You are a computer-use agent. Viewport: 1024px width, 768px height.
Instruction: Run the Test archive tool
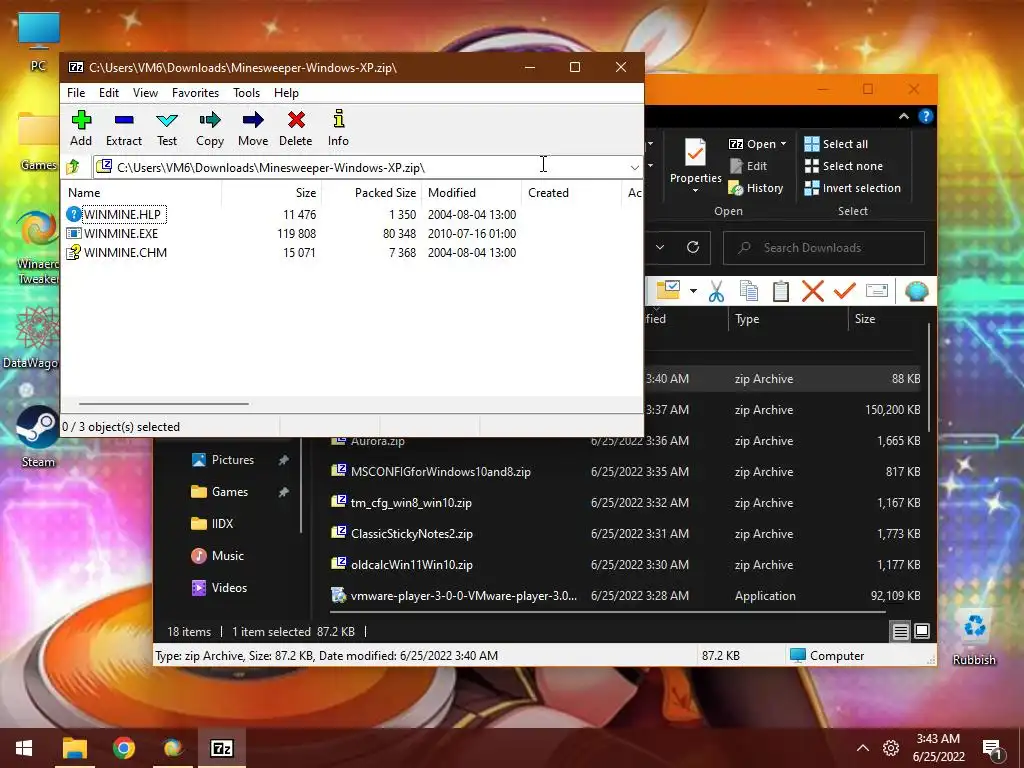click(x=167, y=128)
